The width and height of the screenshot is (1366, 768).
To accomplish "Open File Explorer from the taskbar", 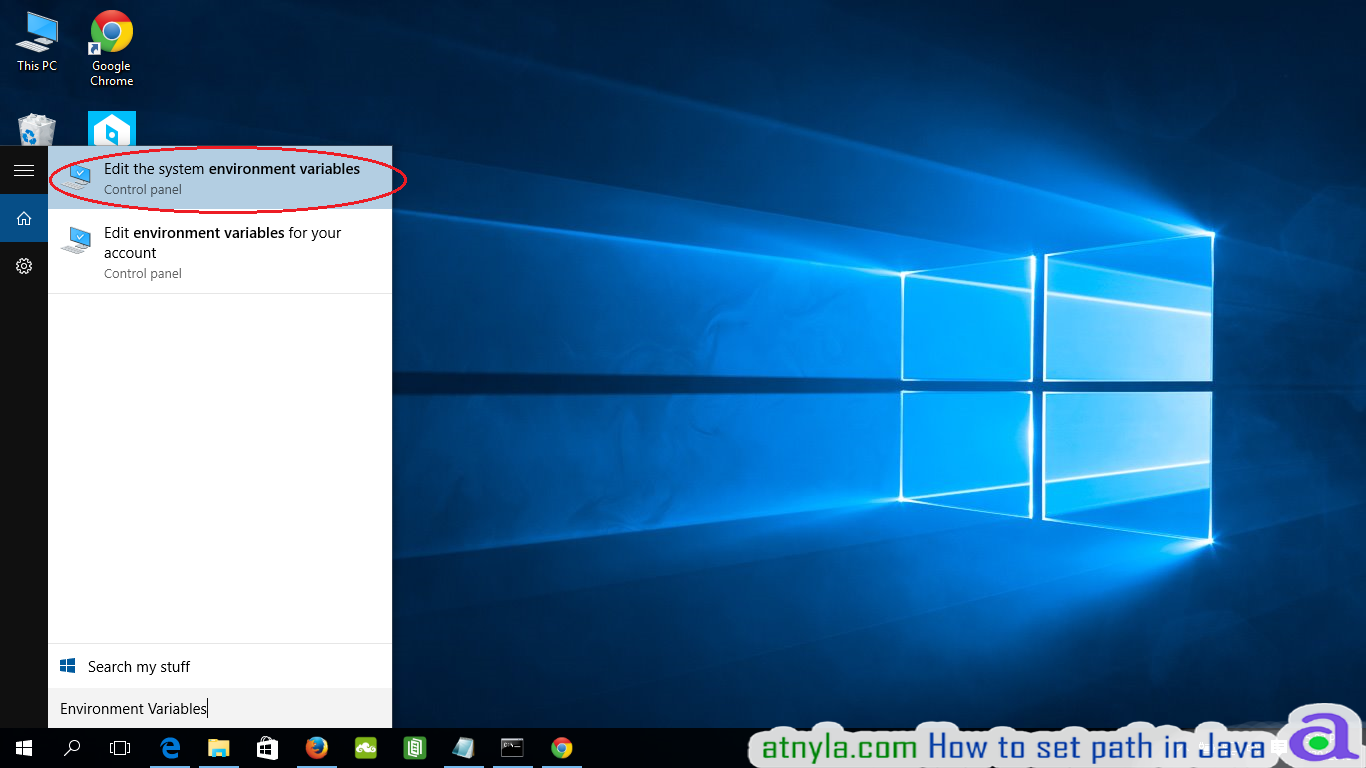I will click(x=218, y=747).
